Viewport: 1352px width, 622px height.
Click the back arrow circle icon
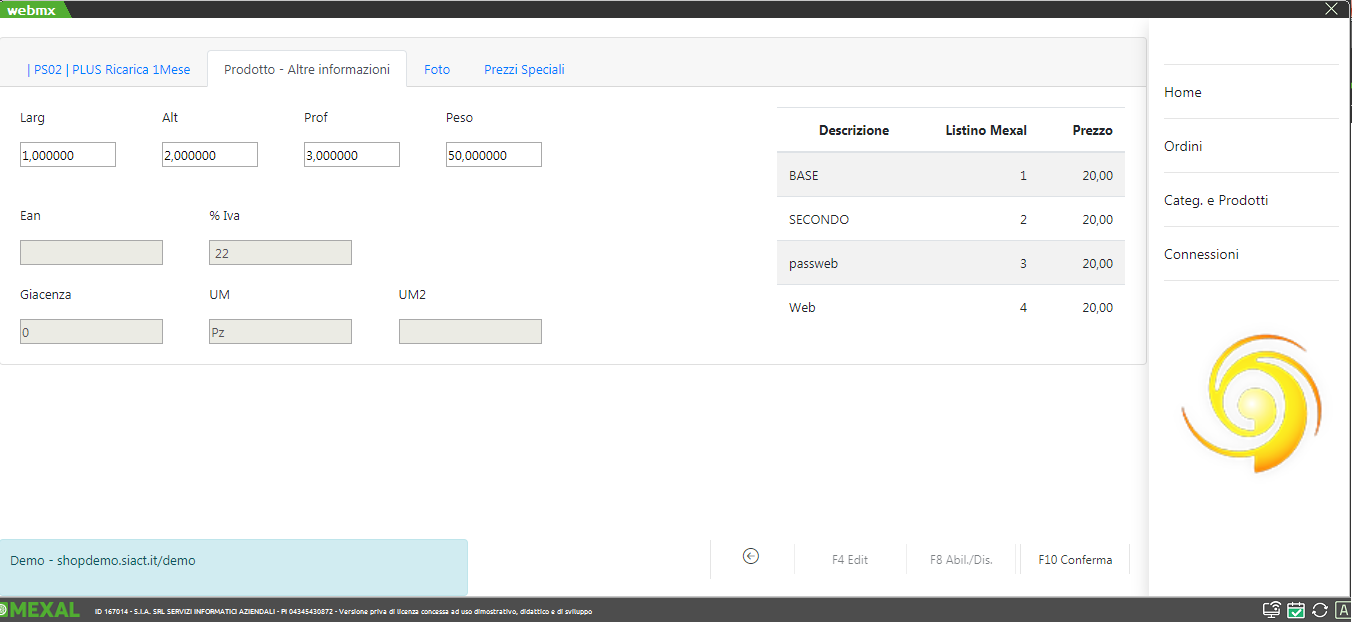click(x=751, y=557)
